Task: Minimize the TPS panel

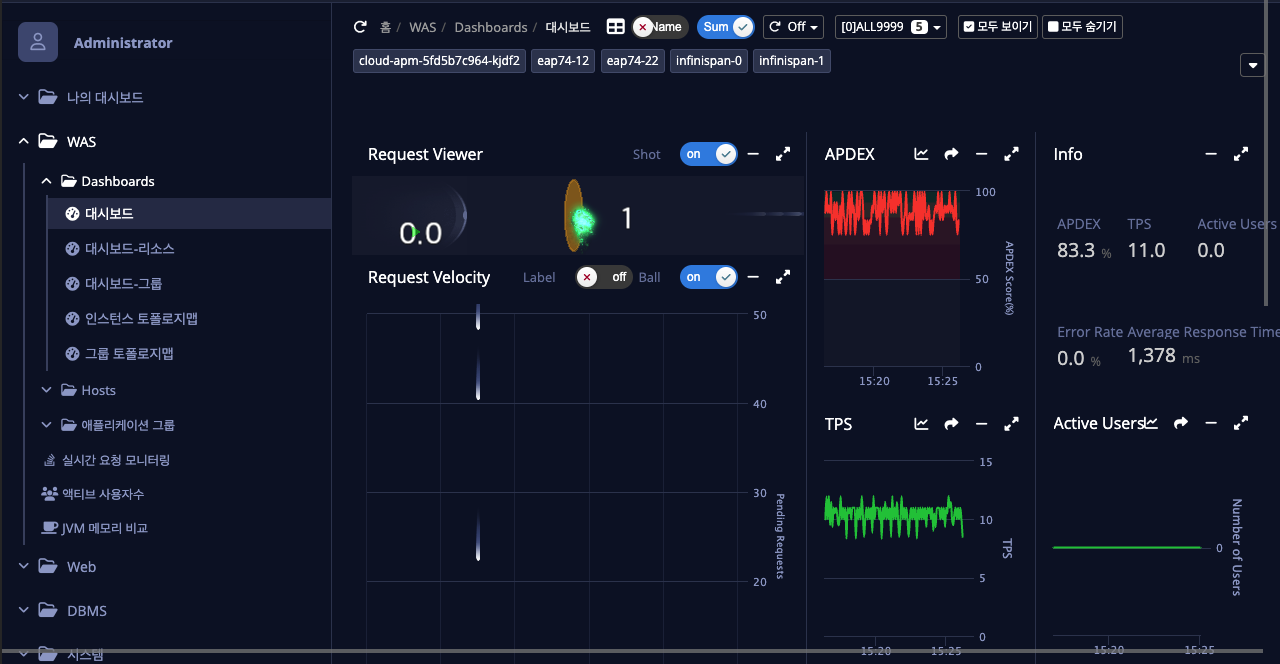Action: point(981,424)
